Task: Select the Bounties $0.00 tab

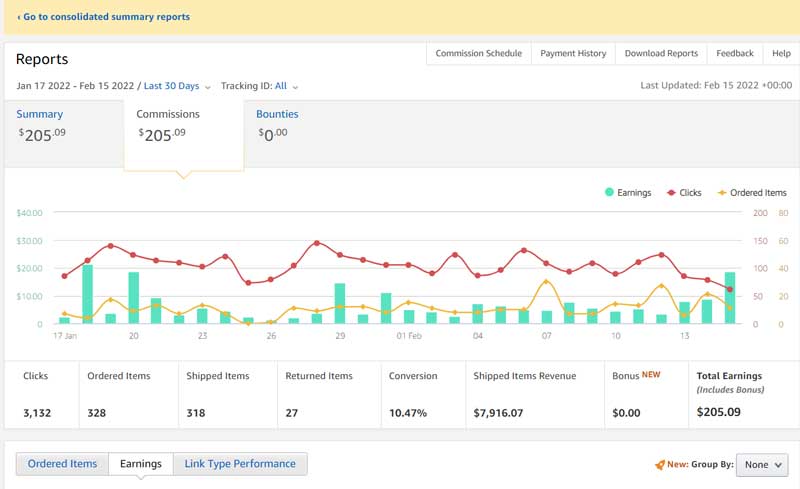Action: pos(277,125)
